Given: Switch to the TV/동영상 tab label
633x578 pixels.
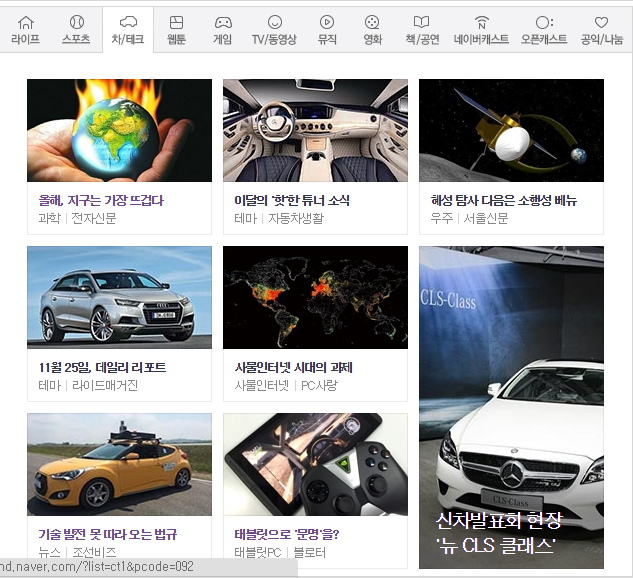Looking at the screenshot, I should tap(275, 39).
